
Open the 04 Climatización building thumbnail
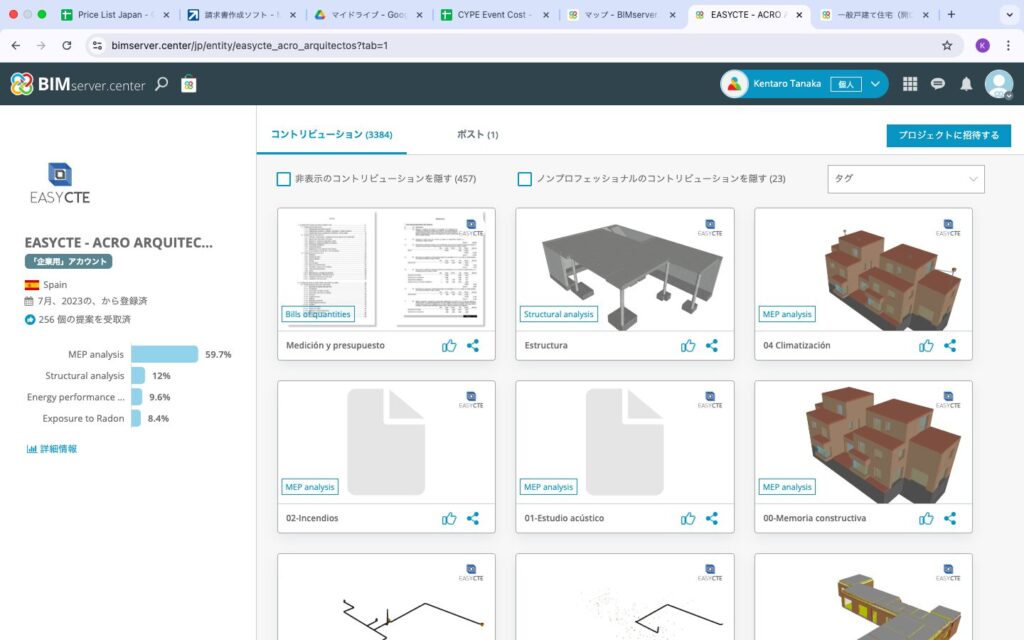tap(863, 270)
